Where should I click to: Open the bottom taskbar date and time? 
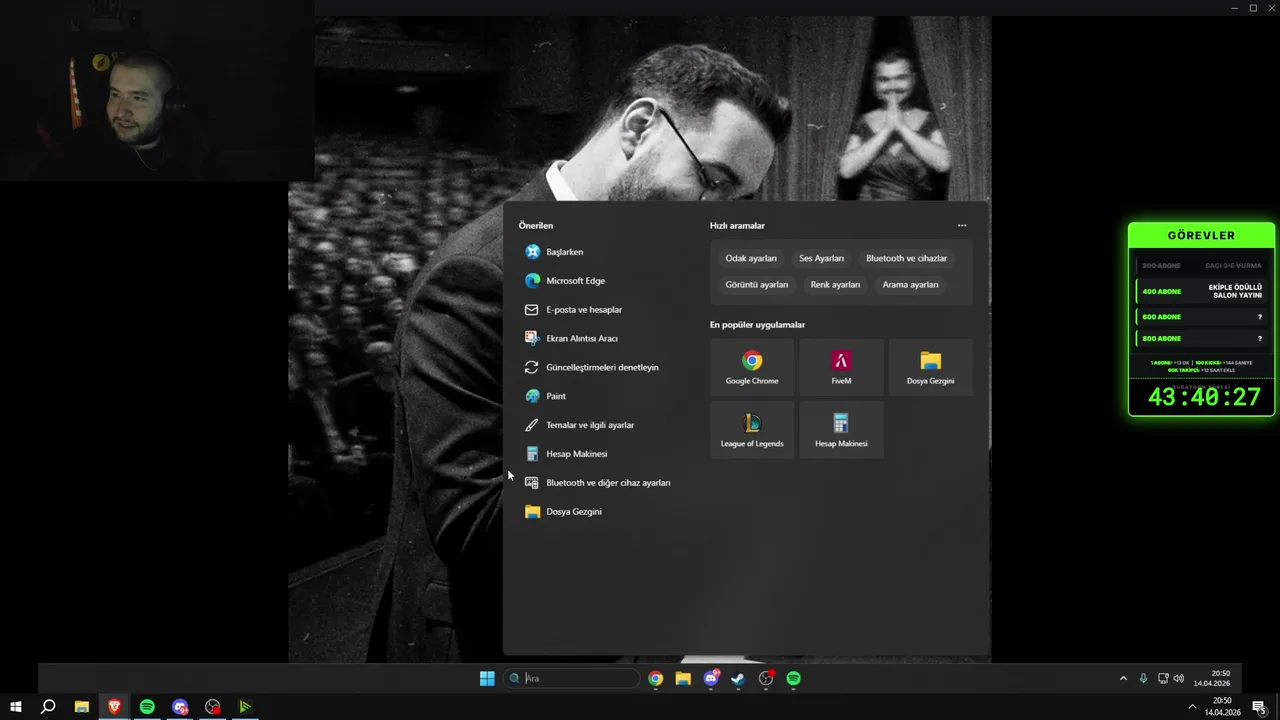point(1222,707)
